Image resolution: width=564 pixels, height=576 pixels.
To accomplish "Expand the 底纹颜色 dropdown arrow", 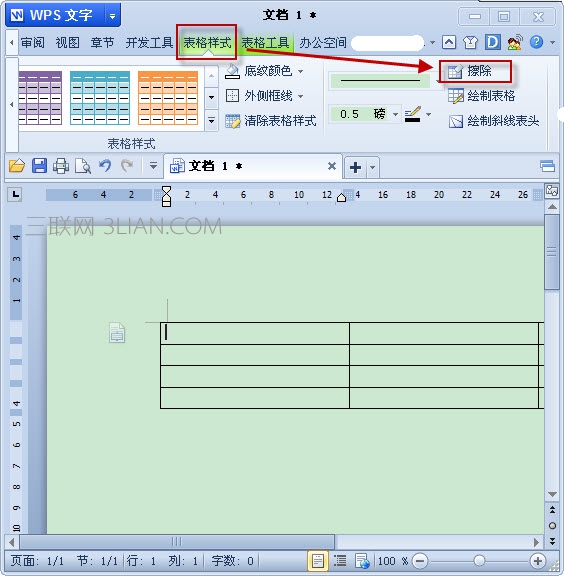I will click(301, 71).
